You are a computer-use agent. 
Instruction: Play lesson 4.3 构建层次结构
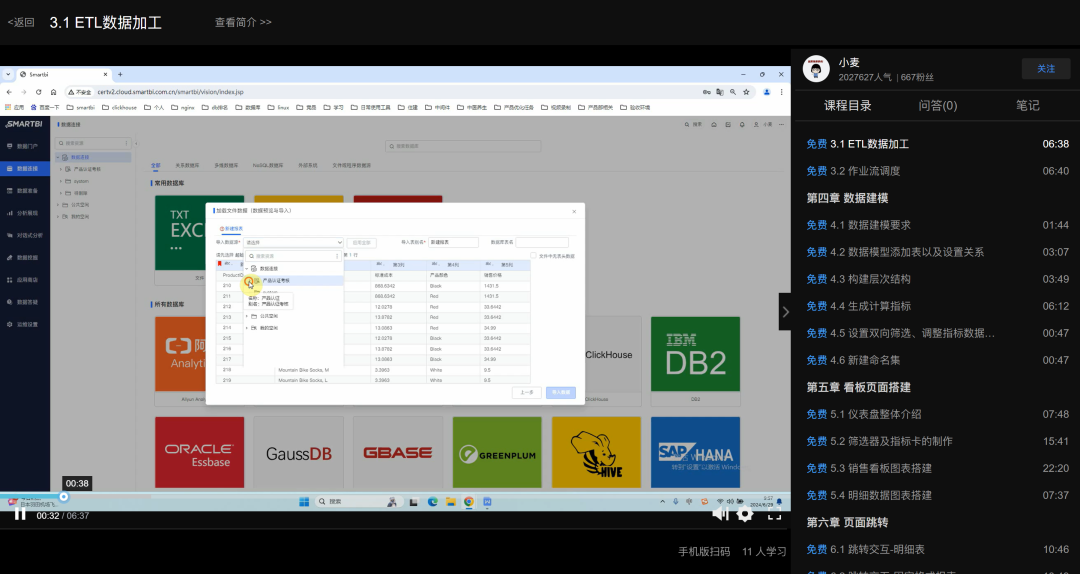click(x=937, y=279)
